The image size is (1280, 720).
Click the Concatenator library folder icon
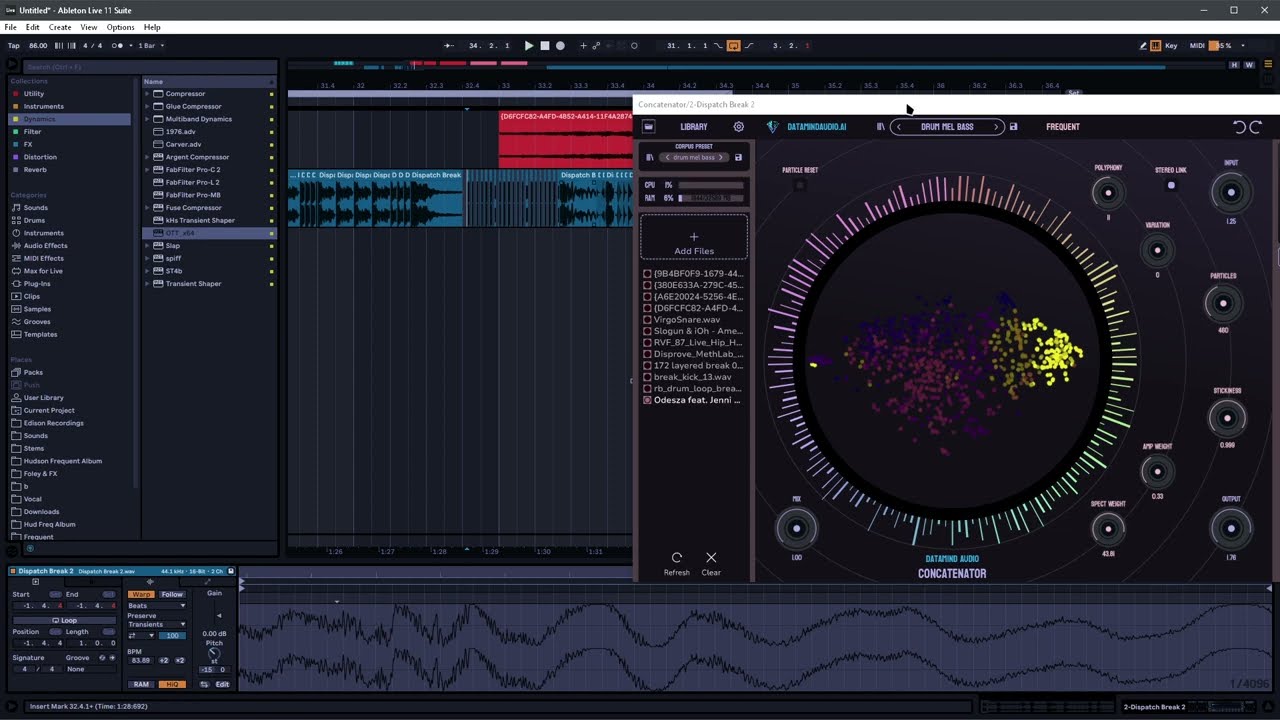tap(648, 127)
